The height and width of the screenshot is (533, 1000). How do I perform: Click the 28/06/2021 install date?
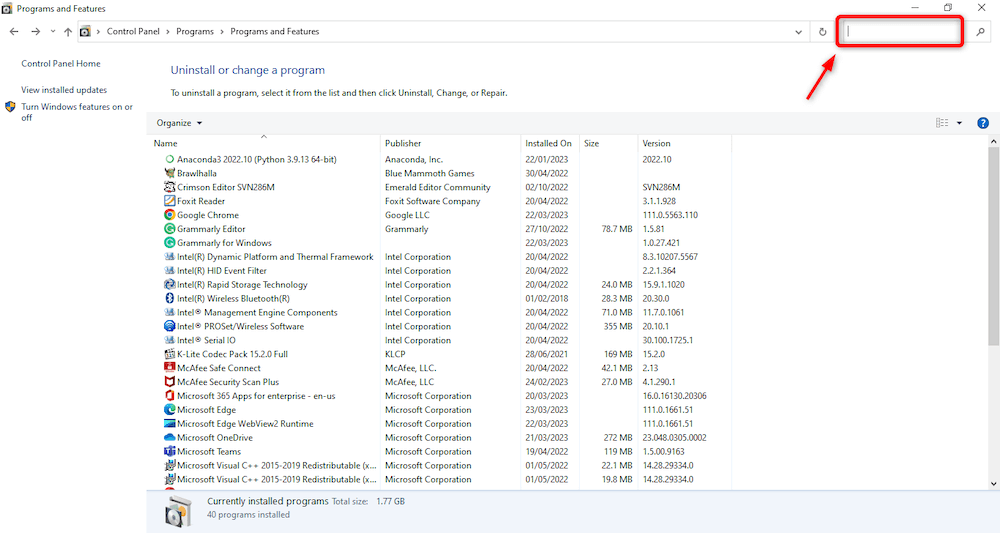click(x=547, y=354)
